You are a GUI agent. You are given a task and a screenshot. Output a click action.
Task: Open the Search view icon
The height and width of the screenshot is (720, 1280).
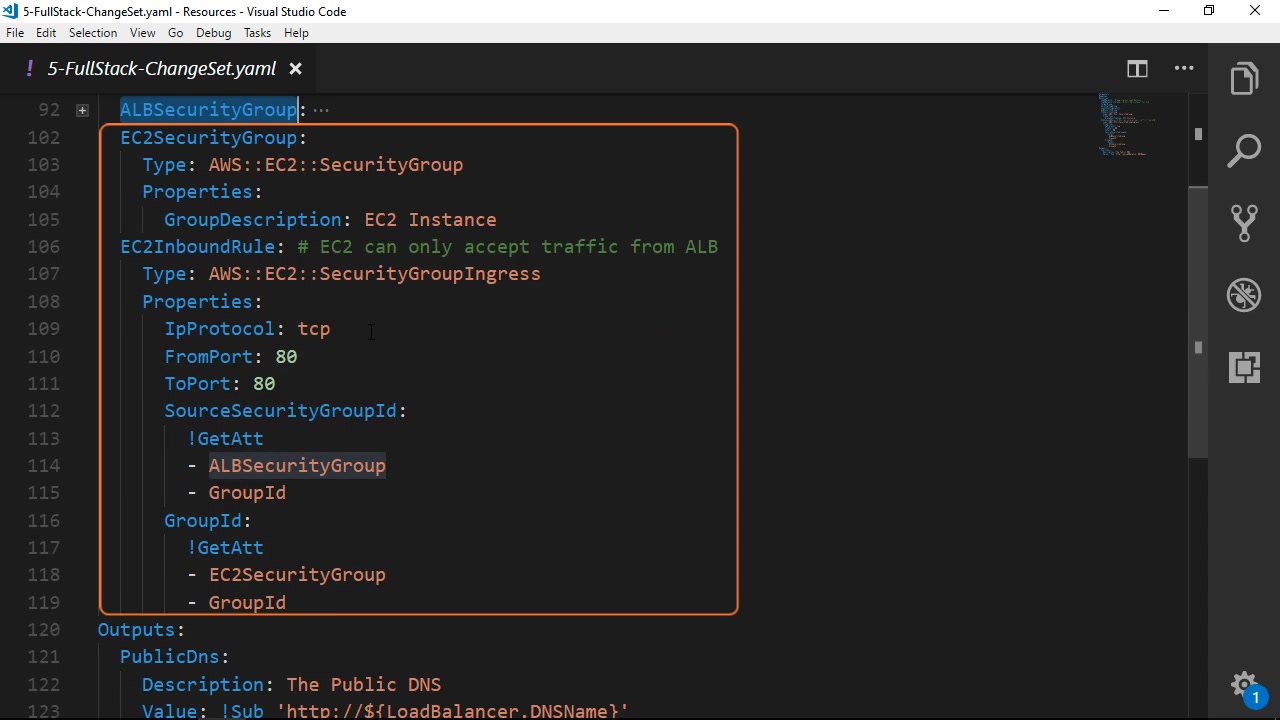coord(1244,152)
